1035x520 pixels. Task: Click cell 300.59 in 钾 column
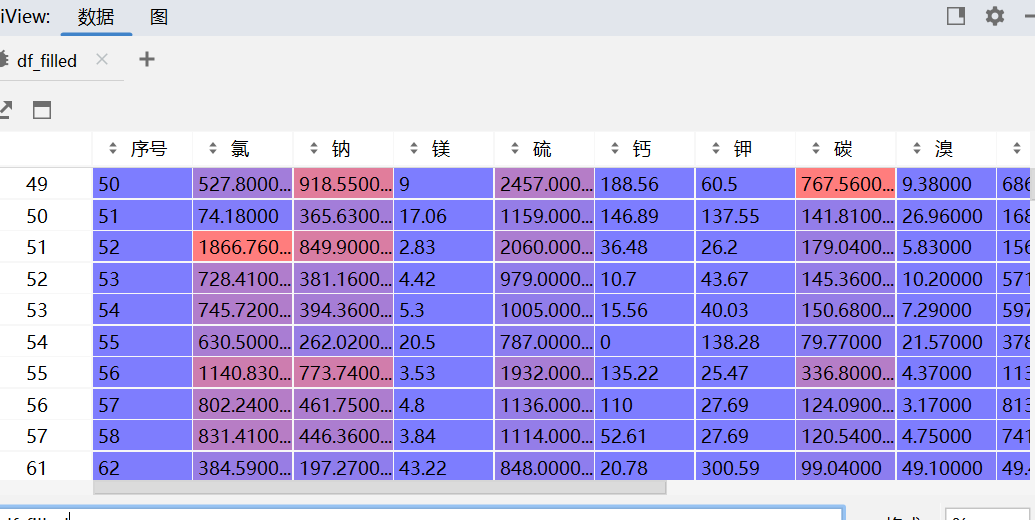(x=745, y=468)
